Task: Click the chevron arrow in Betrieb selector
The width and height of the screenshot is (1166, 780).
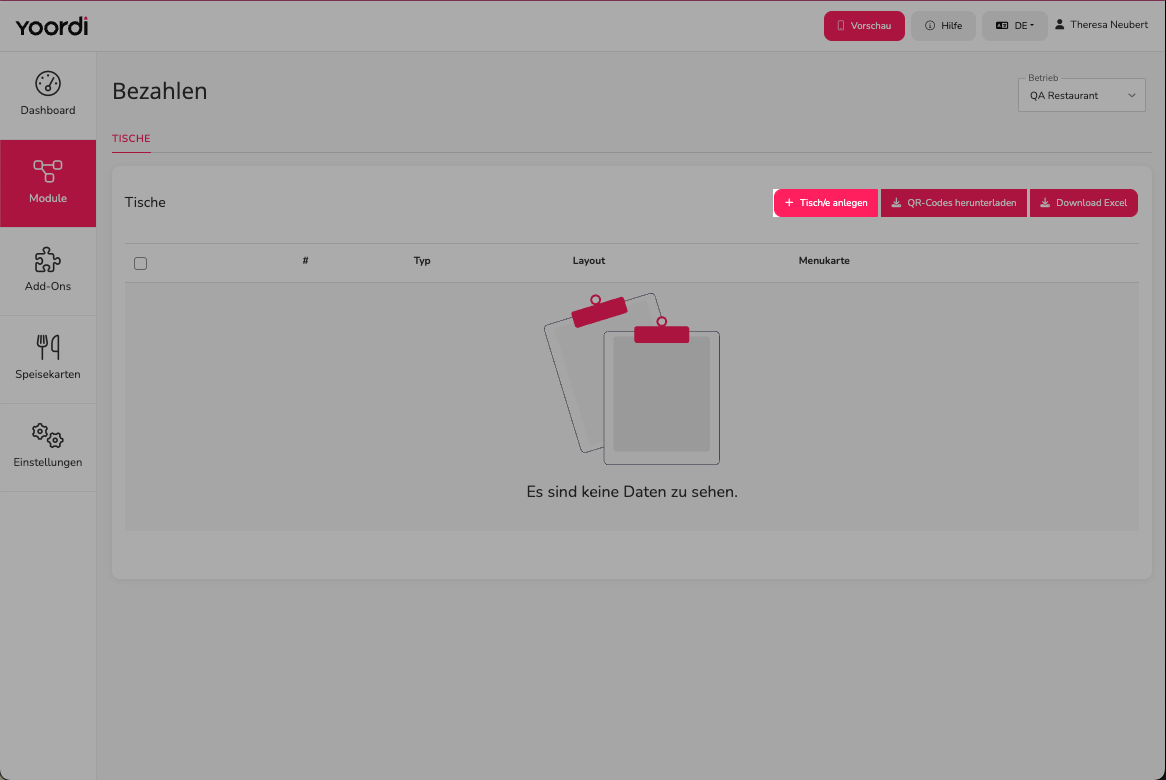Action: (x=1131, y=95)
